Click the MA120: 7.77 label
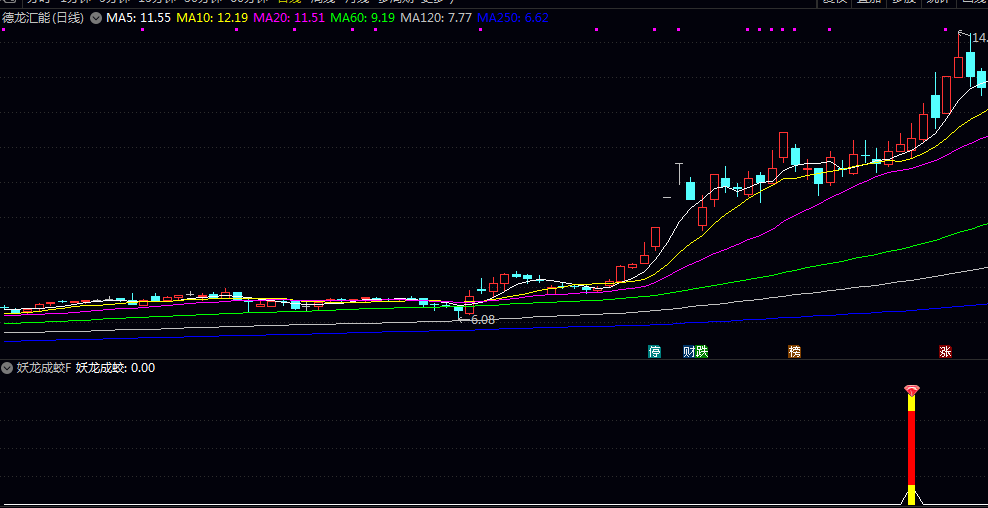 pyautogui.click(x=436, y=18)
